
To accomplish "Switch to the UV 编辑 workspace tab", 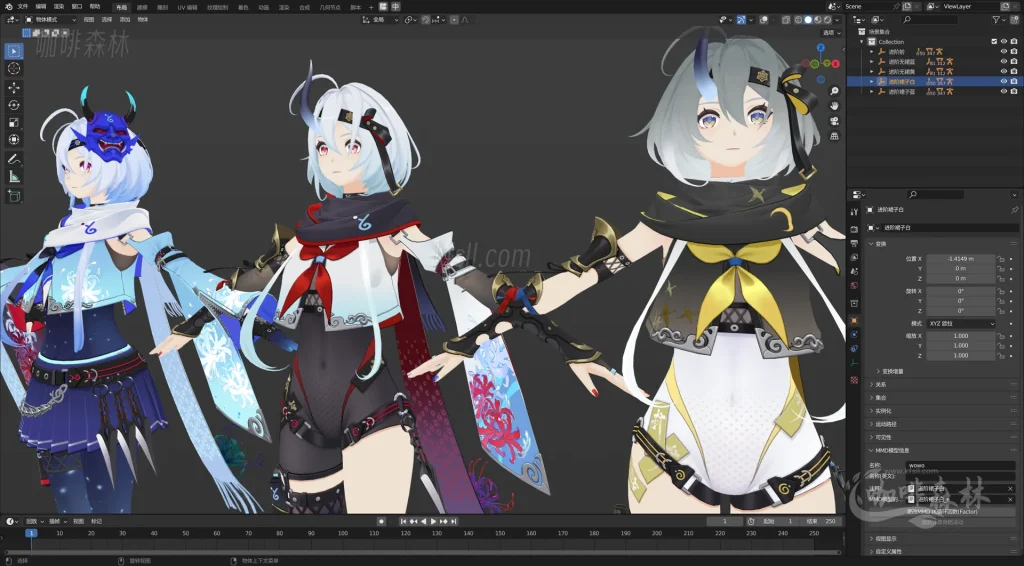I will click(x=187, y=7).
